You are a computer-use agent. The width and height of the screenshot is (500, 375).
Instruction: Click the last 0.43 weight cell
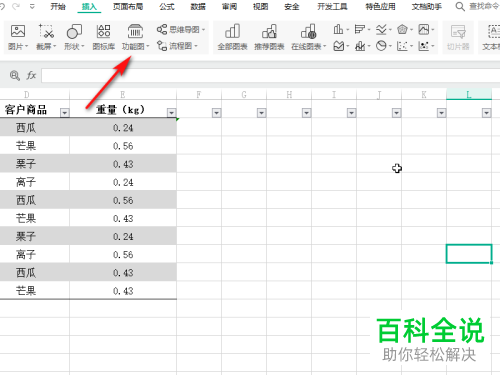[123, 291]
